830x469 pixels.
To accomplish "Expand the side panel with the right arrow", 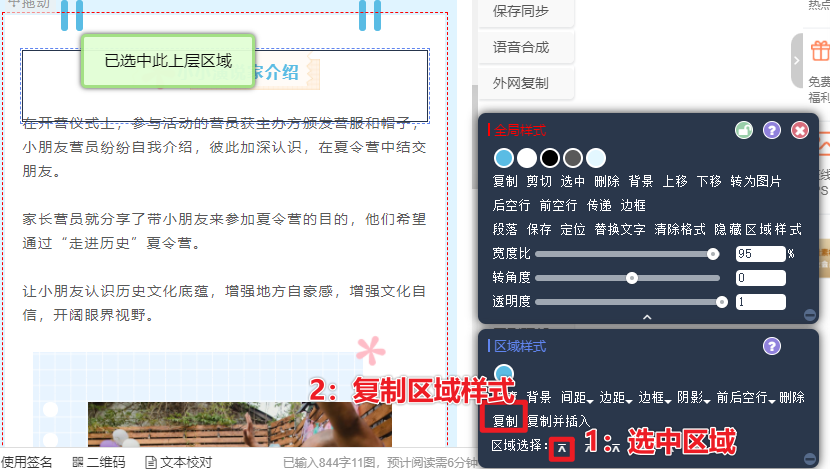I will (x=797, y=60).
